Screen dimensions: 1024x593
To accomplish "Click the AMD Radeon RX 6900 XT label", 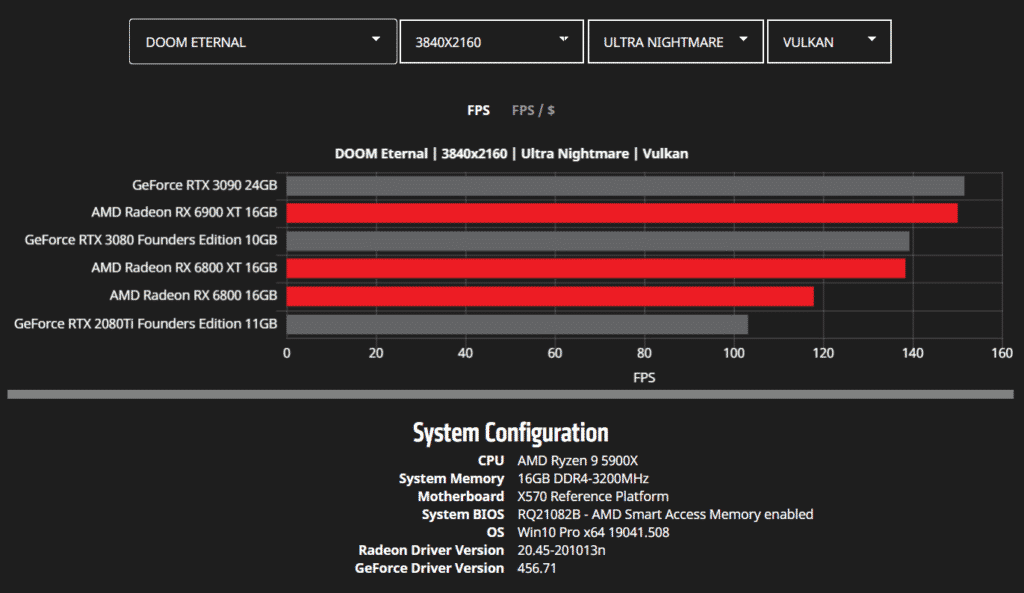I will tap(184, 213).
